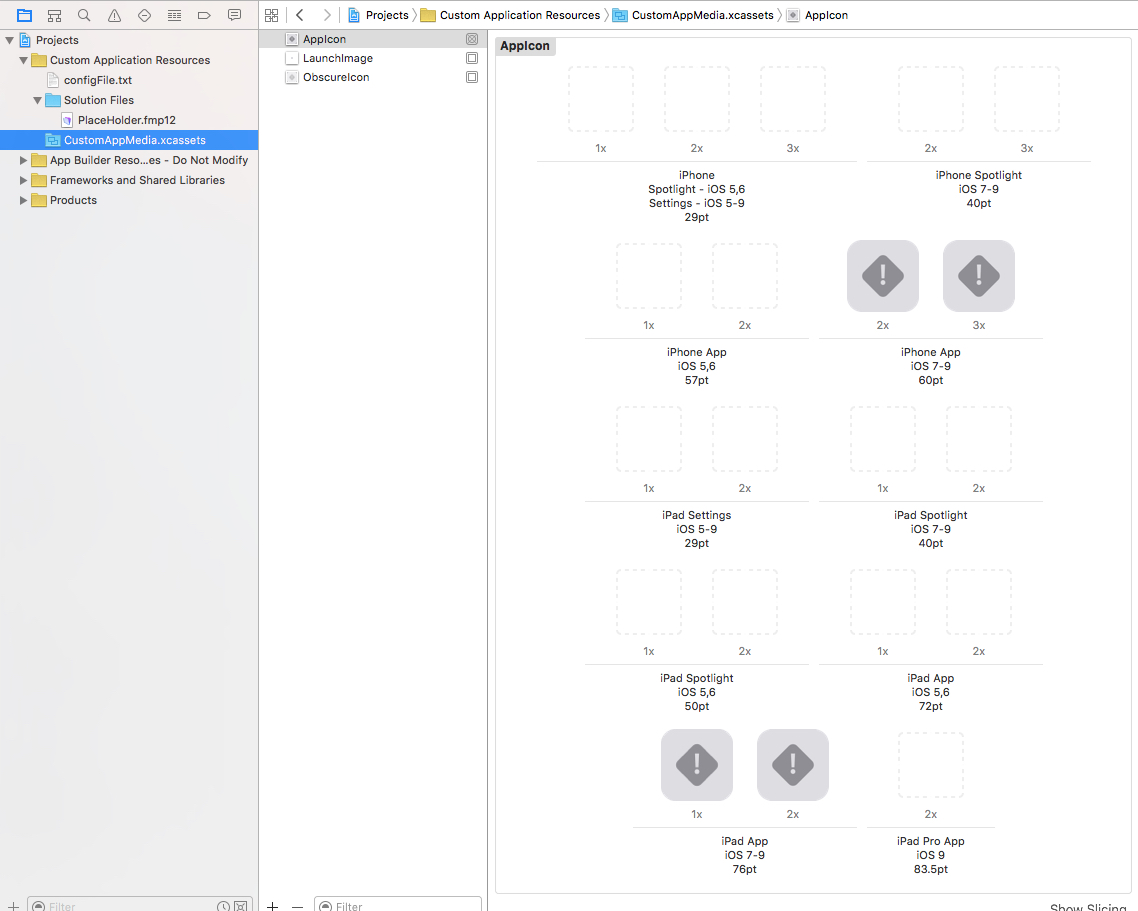
Task: Expand the Products folder
Action: pos(24,200)
